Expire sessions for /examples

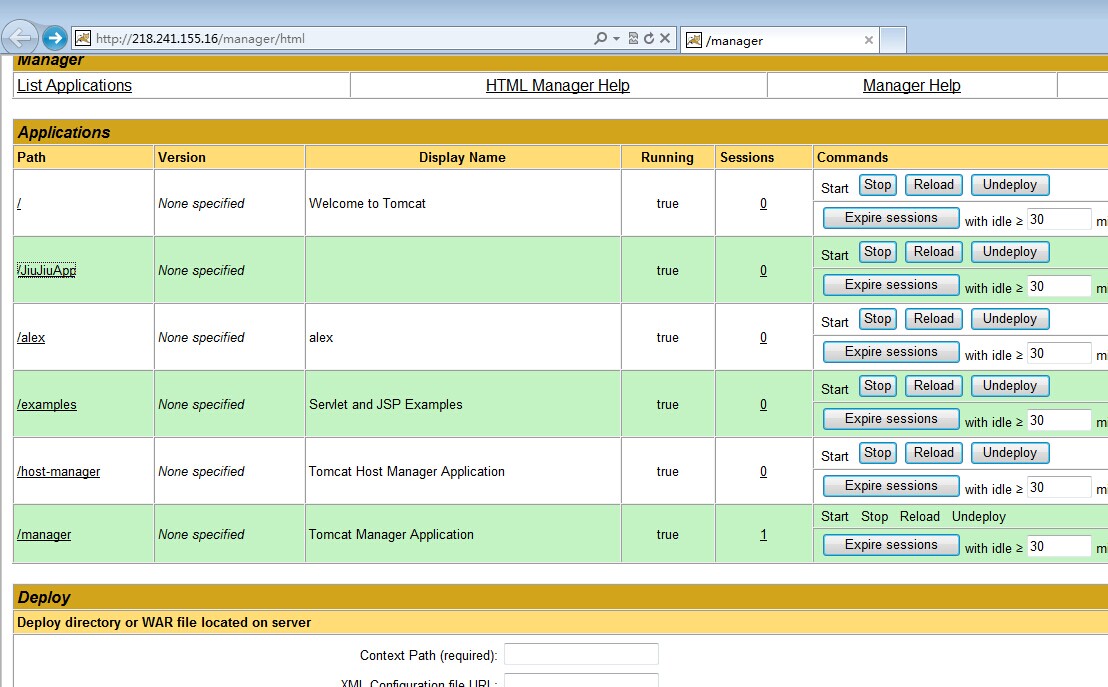coord(891,419)
